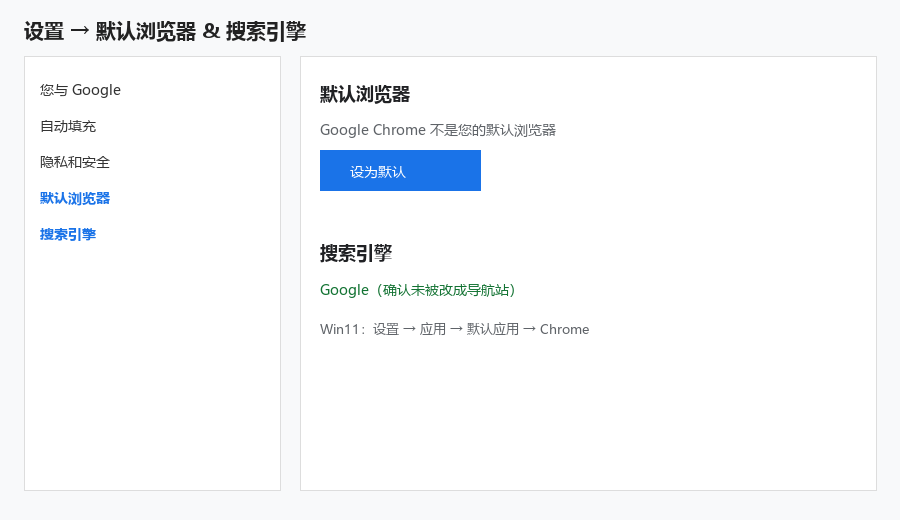Viewport: 900px width, 520px height.
Task: Click the page title 设置 → 默认浏览器 & 搜索引擎
Action: [x=165, y=31]
